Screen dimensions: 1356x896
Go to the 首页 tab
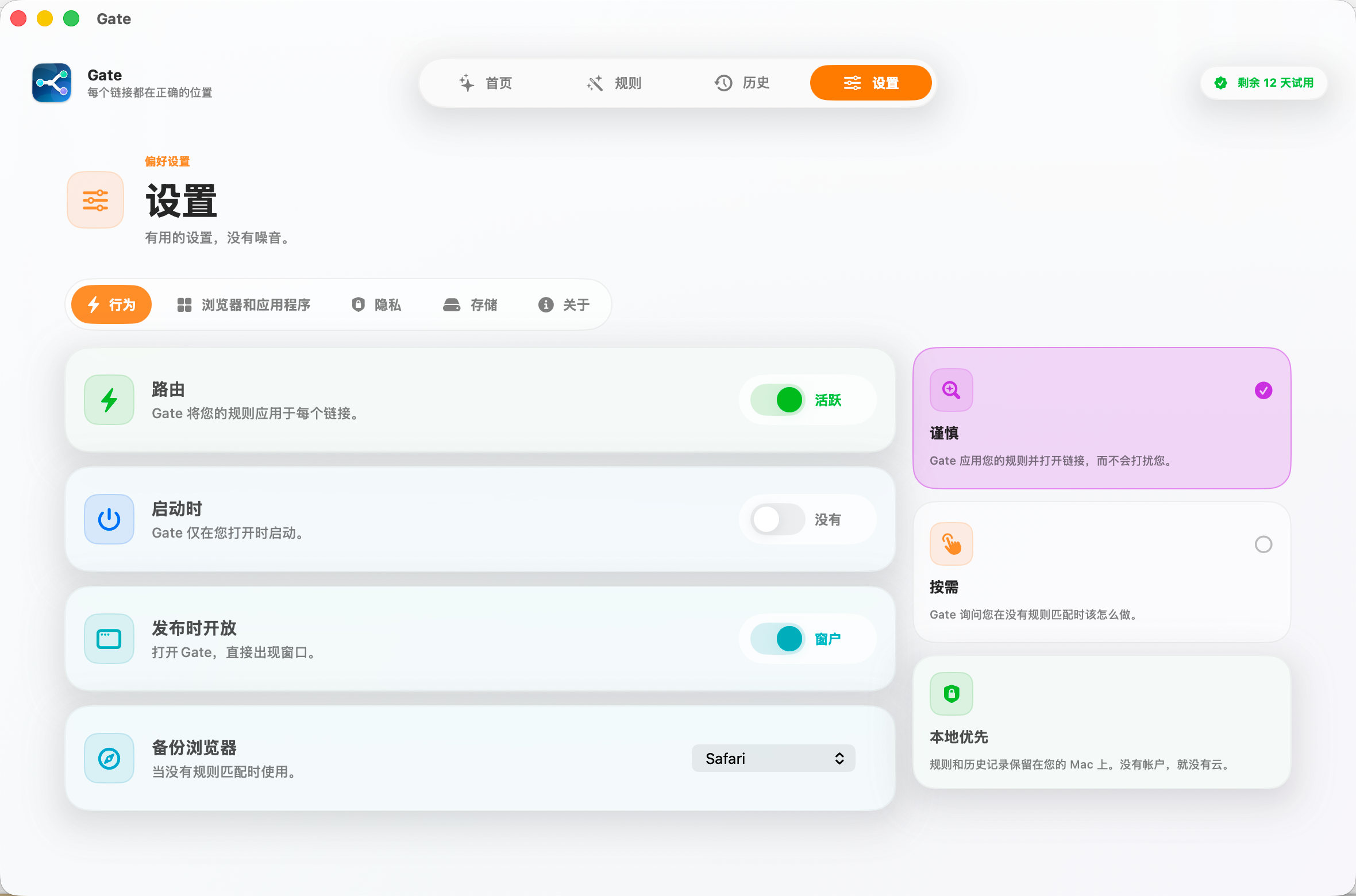(x=486, y=83)
